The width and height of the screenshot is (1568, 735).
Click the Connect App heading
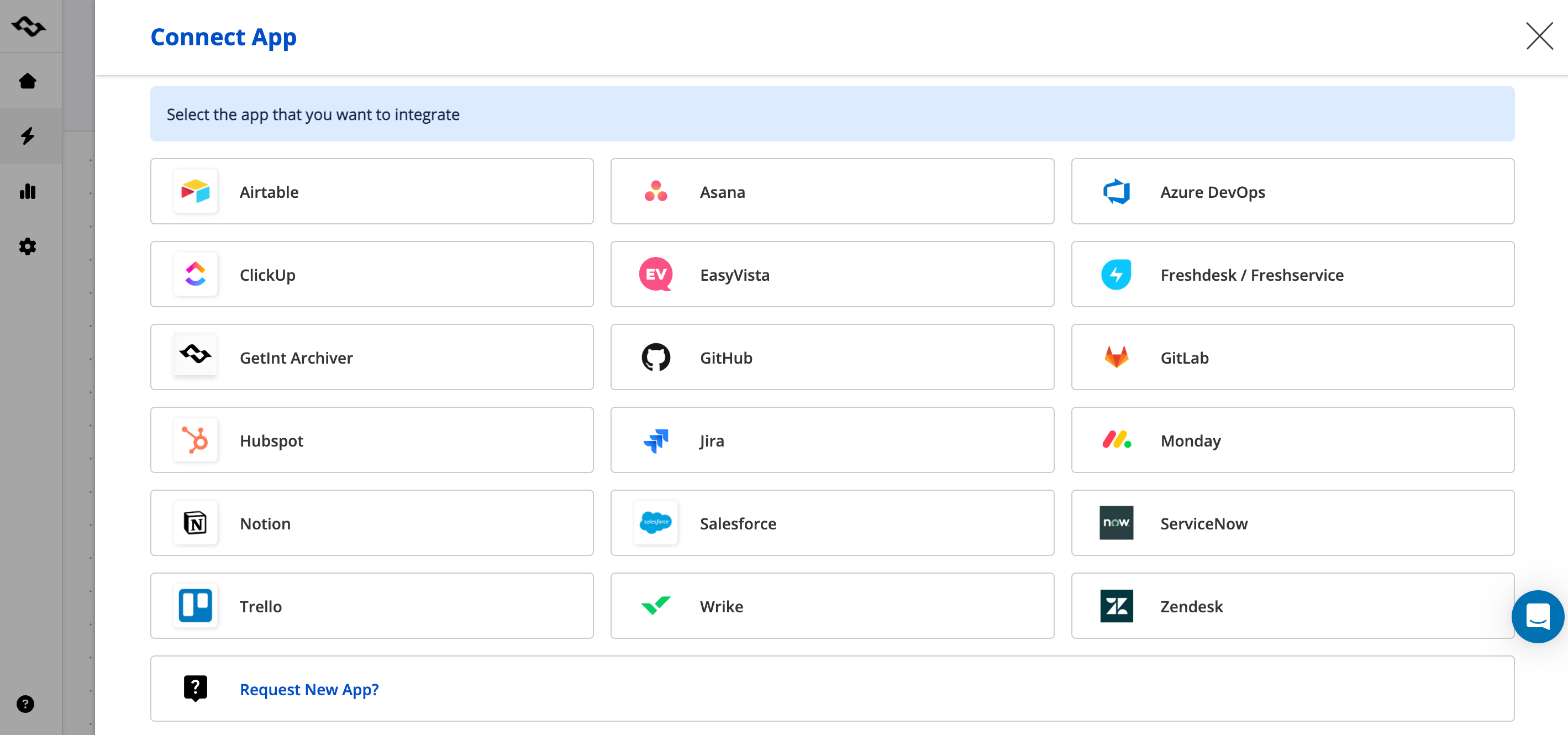click(223, 36)
